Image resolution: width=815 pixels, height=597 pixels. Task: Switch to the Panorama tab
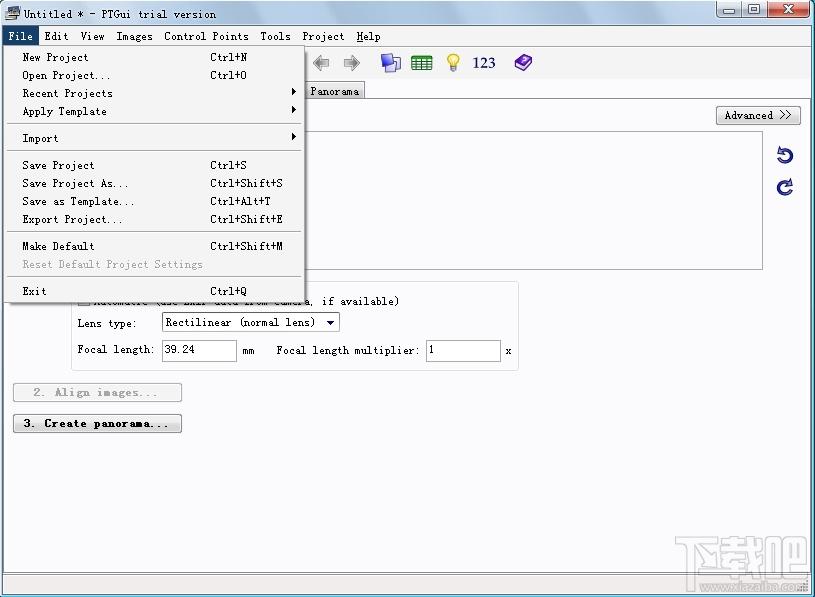click(335, 91)
